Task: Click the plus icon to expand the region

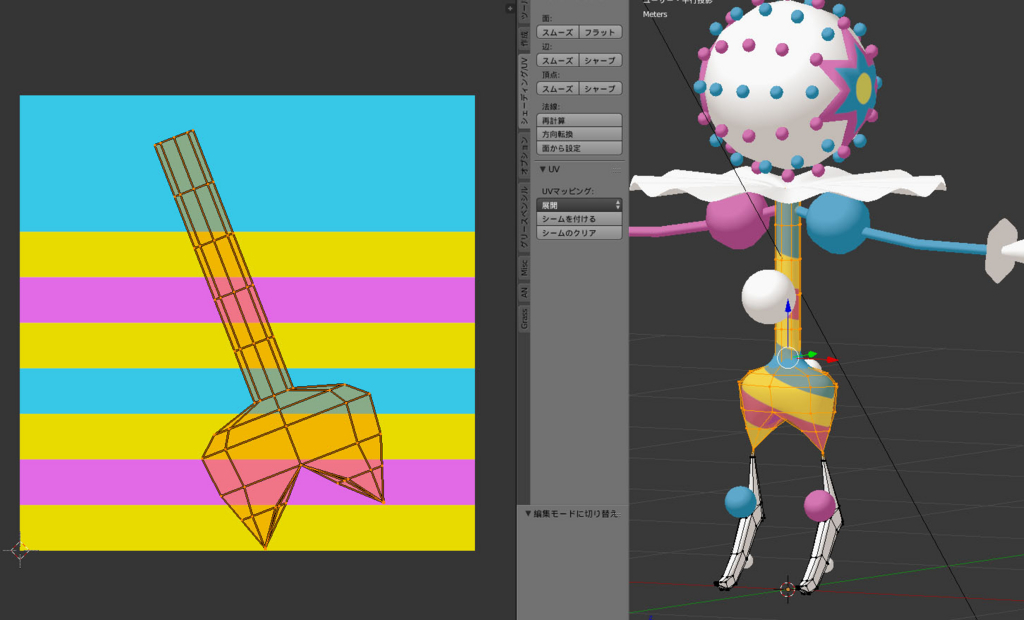Action: click(509, 8)
